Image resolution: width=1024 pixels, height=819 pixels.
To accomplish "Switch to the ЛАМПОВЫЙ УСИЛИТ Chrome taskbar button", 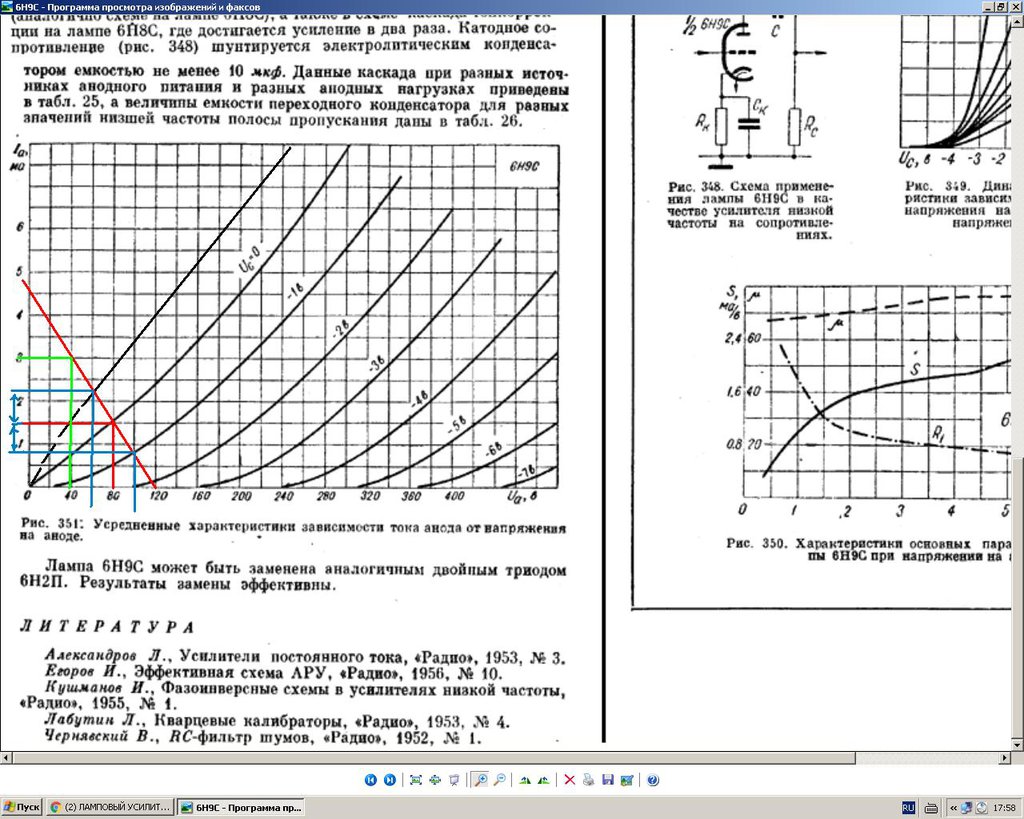I will [x=111, y=807].
